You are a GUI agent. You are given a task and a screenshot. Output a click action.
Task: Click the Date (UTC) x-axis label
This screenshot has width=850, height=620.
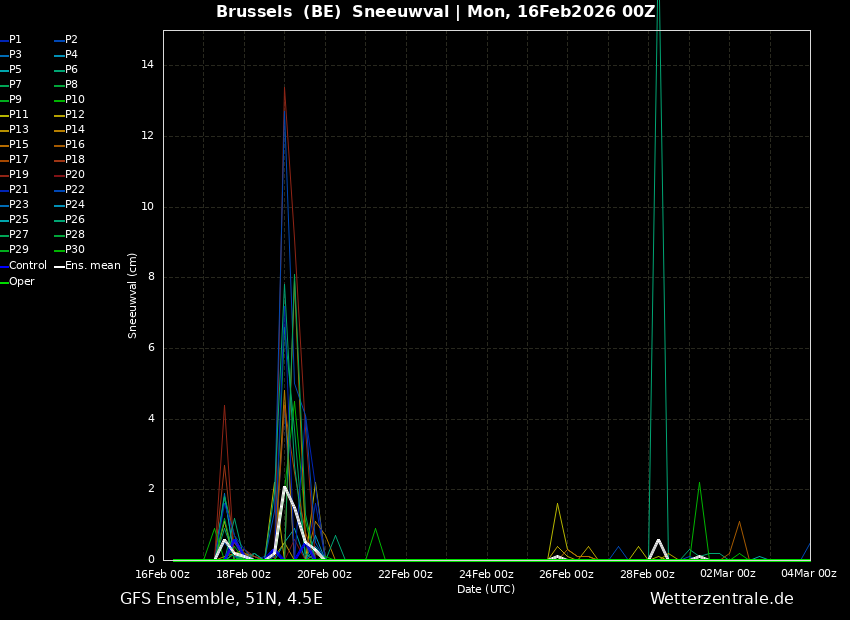pyautogui.click(x=486, y=589)
